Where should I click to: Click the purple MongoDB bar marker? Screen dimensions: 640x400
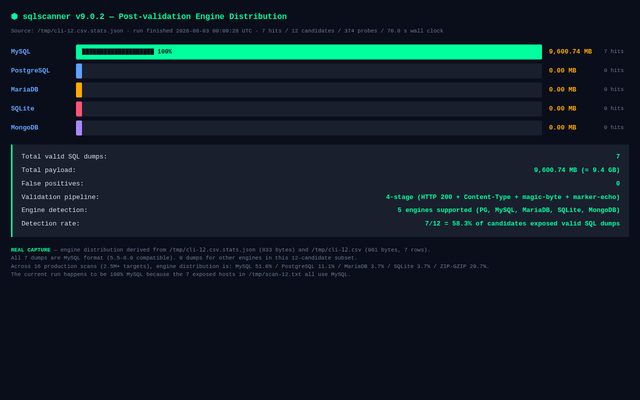pyautogui.click(x=79, y=128)
